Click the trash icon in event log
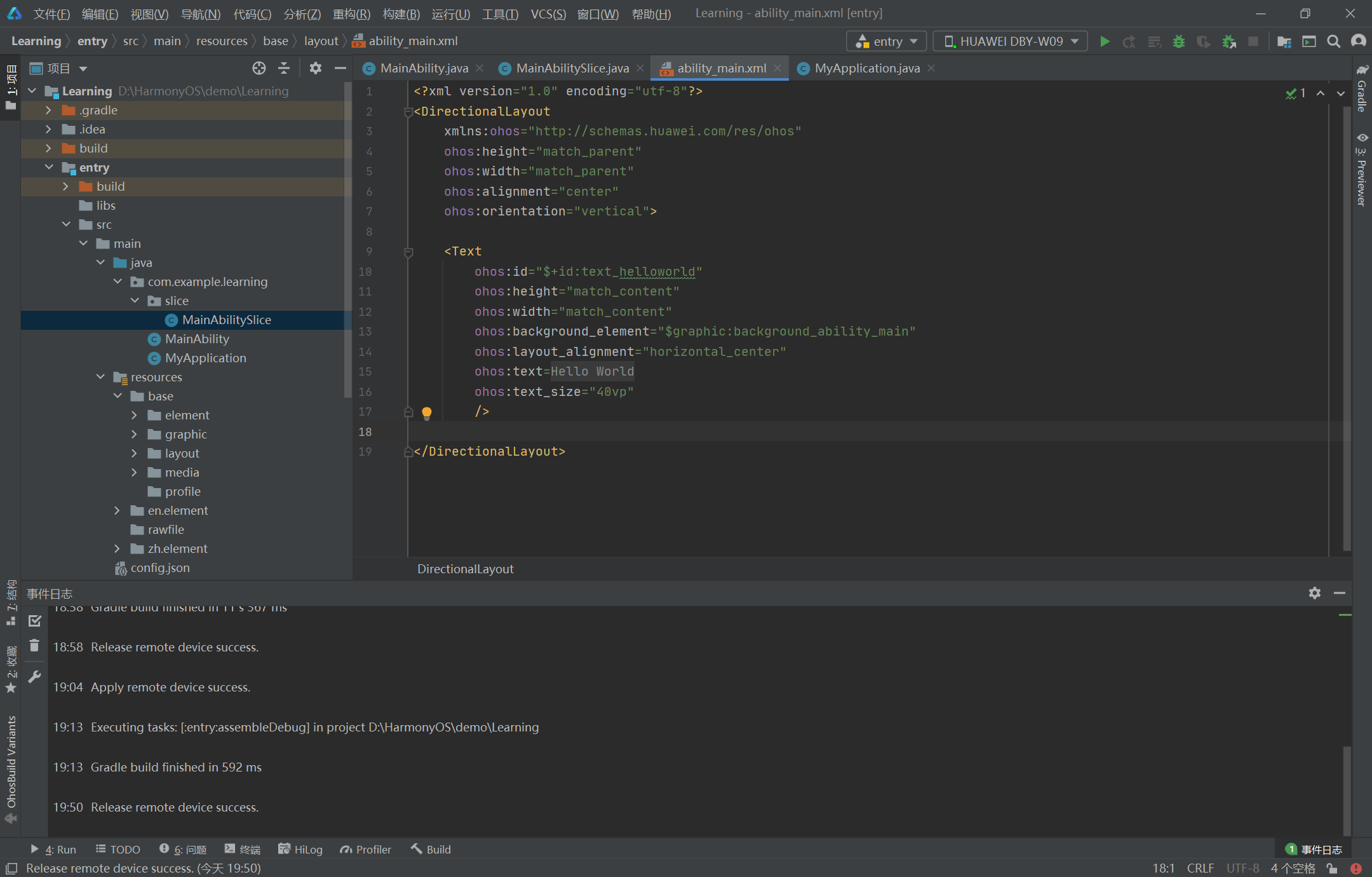This screenshot has height=877, width=1372. tap(35, 646)
